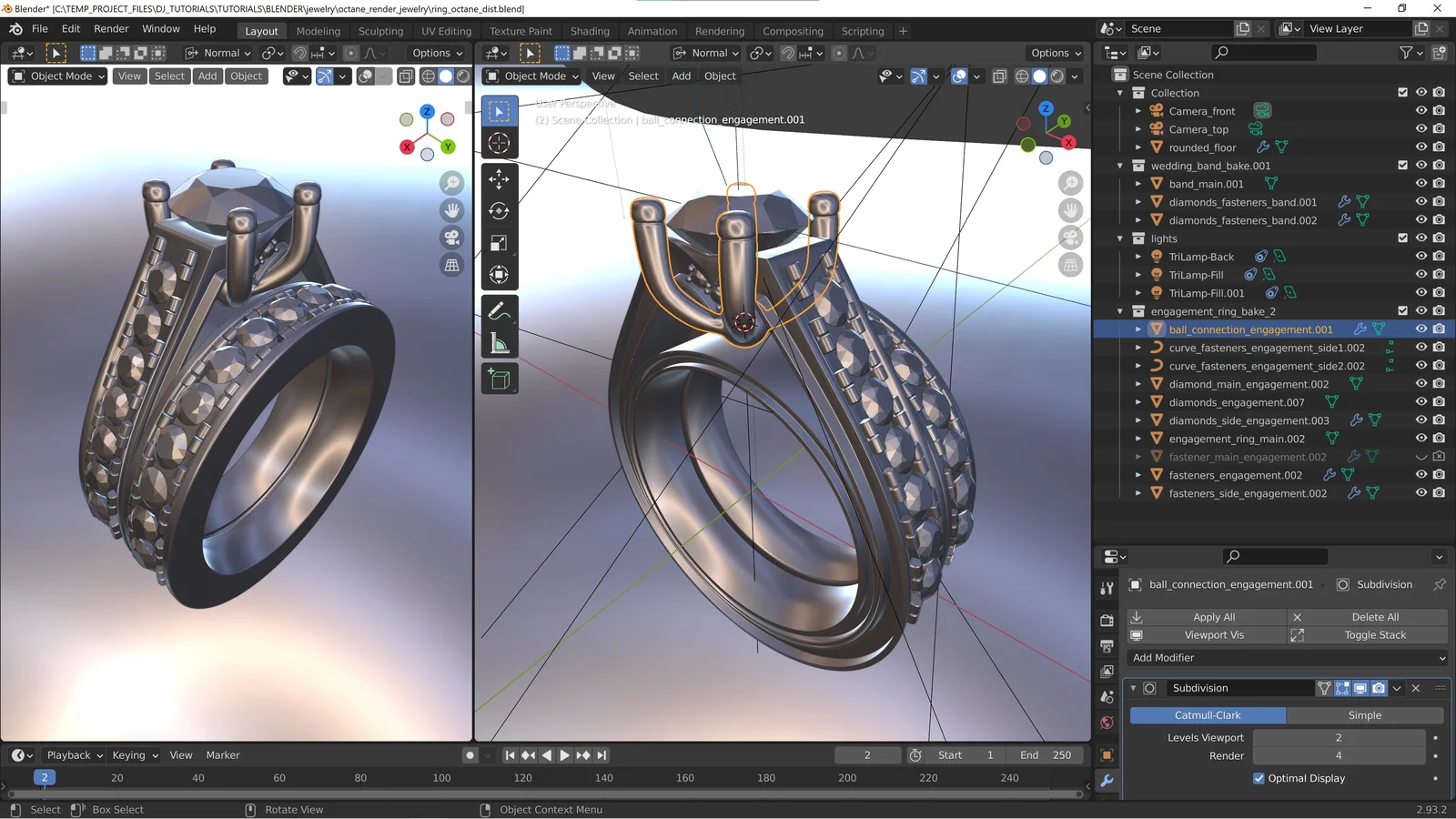1456x819 pixels.
Task: Click the Apply All modifier button
Action: [x=1214, y=616]
